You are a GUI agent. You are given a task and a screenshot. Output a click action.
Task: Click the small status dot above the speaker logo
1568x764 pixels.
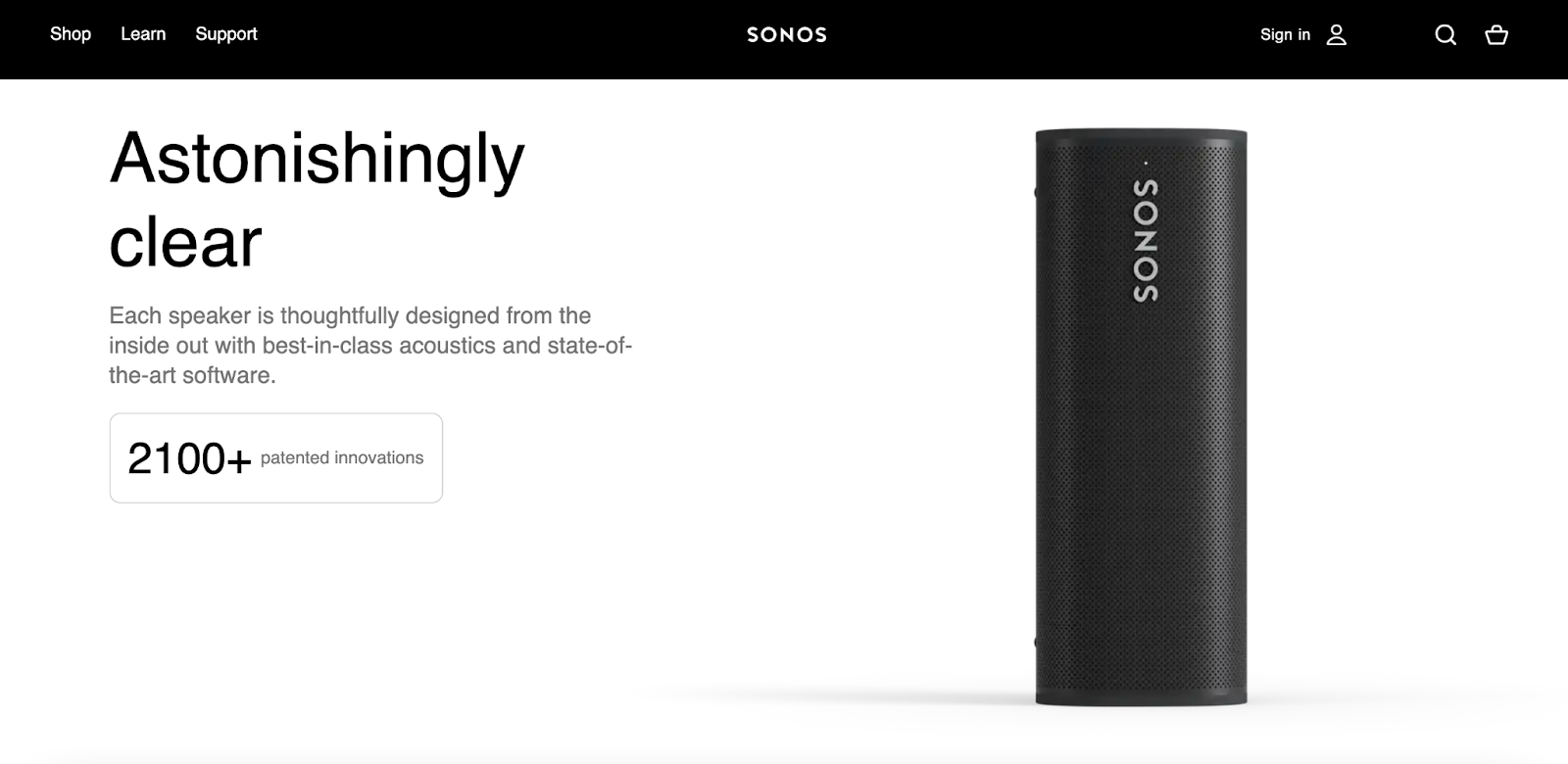pos(1146,163)
